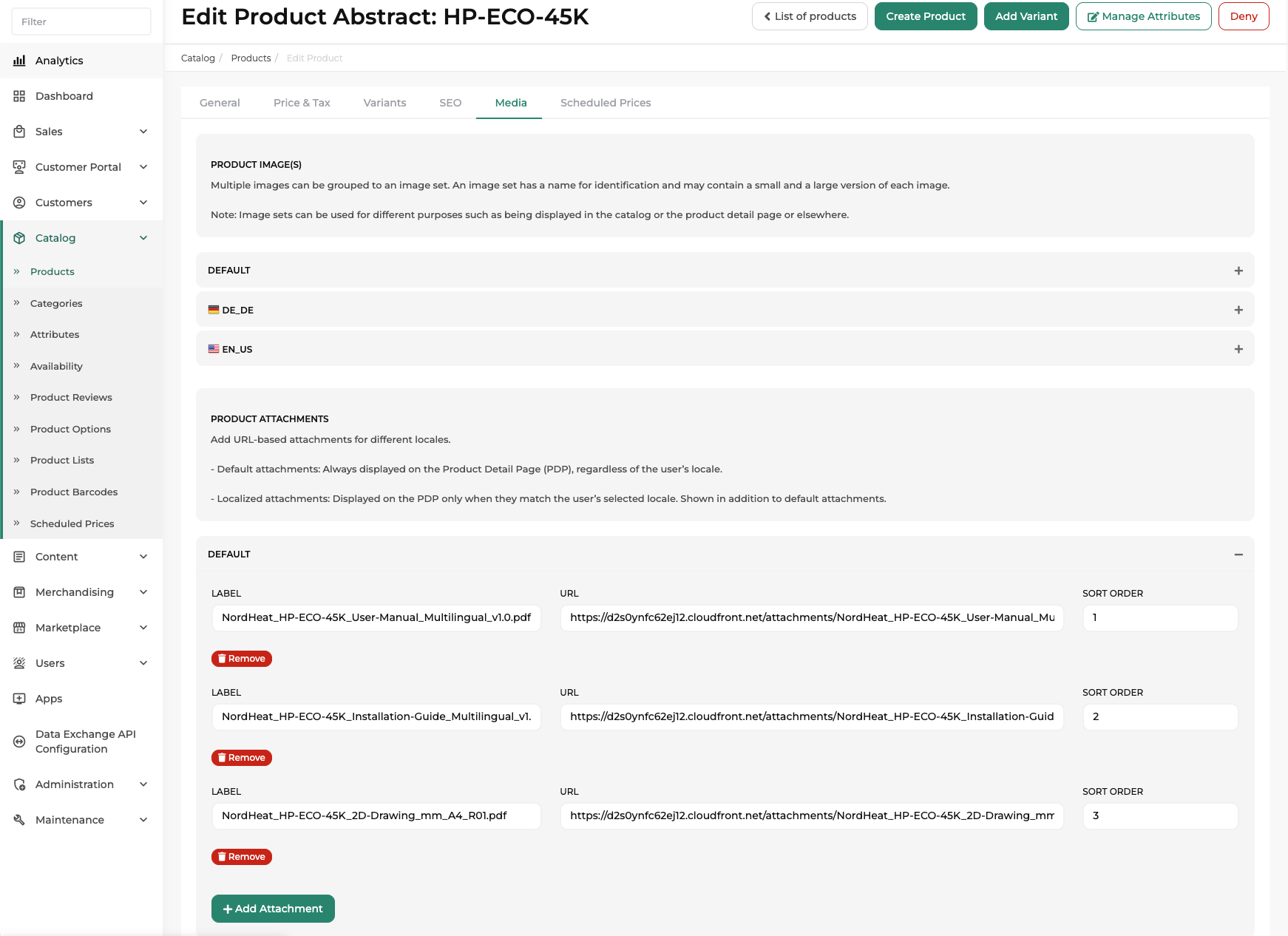Open Customer Portal via its monitor icon

coord(19,167)
